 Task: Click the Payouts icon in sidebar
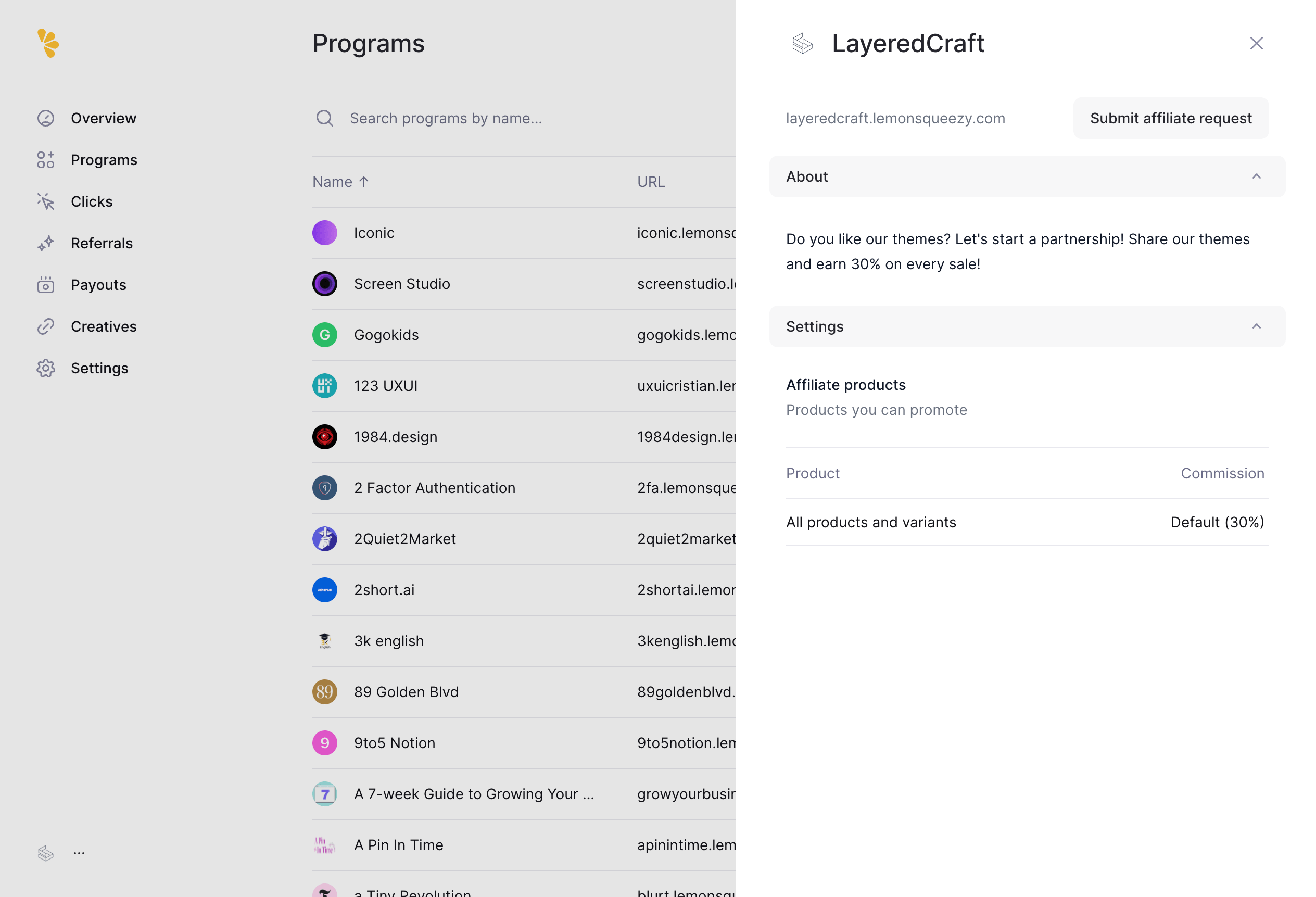tap(46, 285)
